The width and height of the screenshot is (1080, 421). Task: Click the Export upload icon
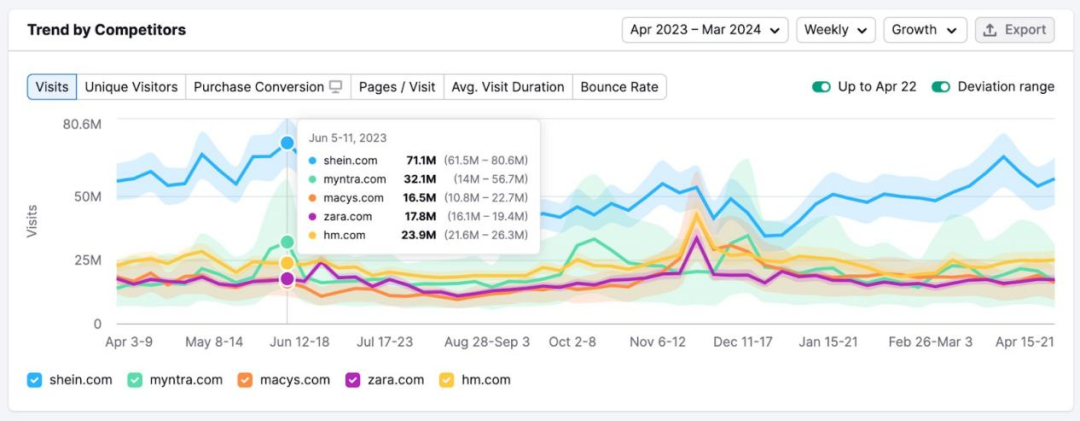click(990, 30)
